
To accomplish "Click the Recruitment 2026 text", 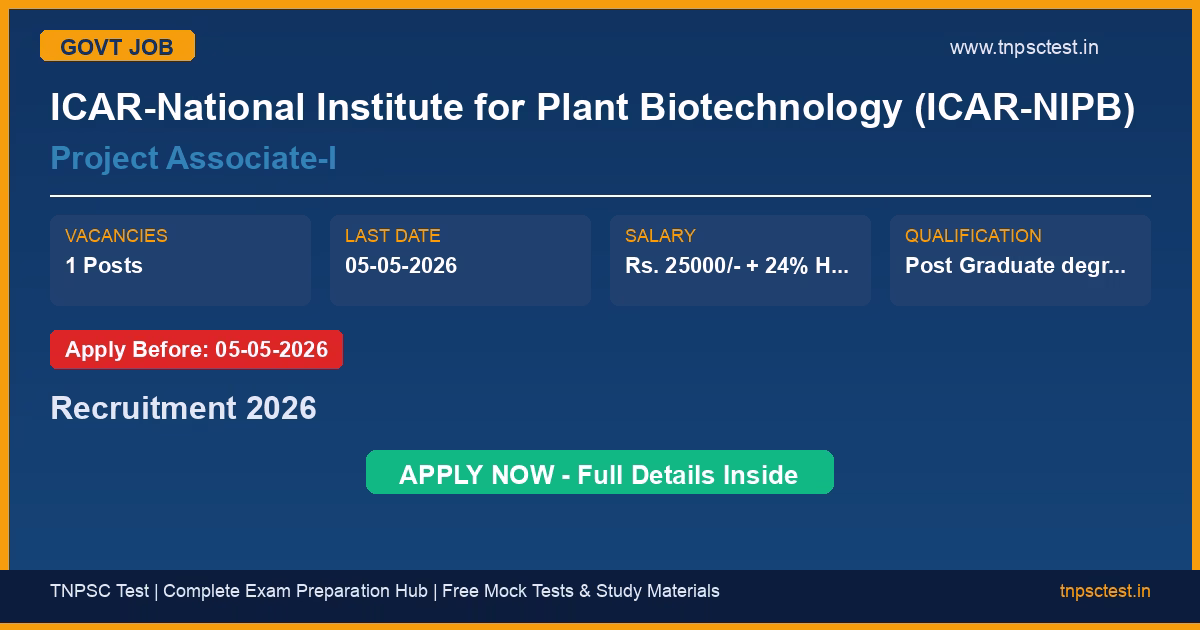I will tap(183, 408).
